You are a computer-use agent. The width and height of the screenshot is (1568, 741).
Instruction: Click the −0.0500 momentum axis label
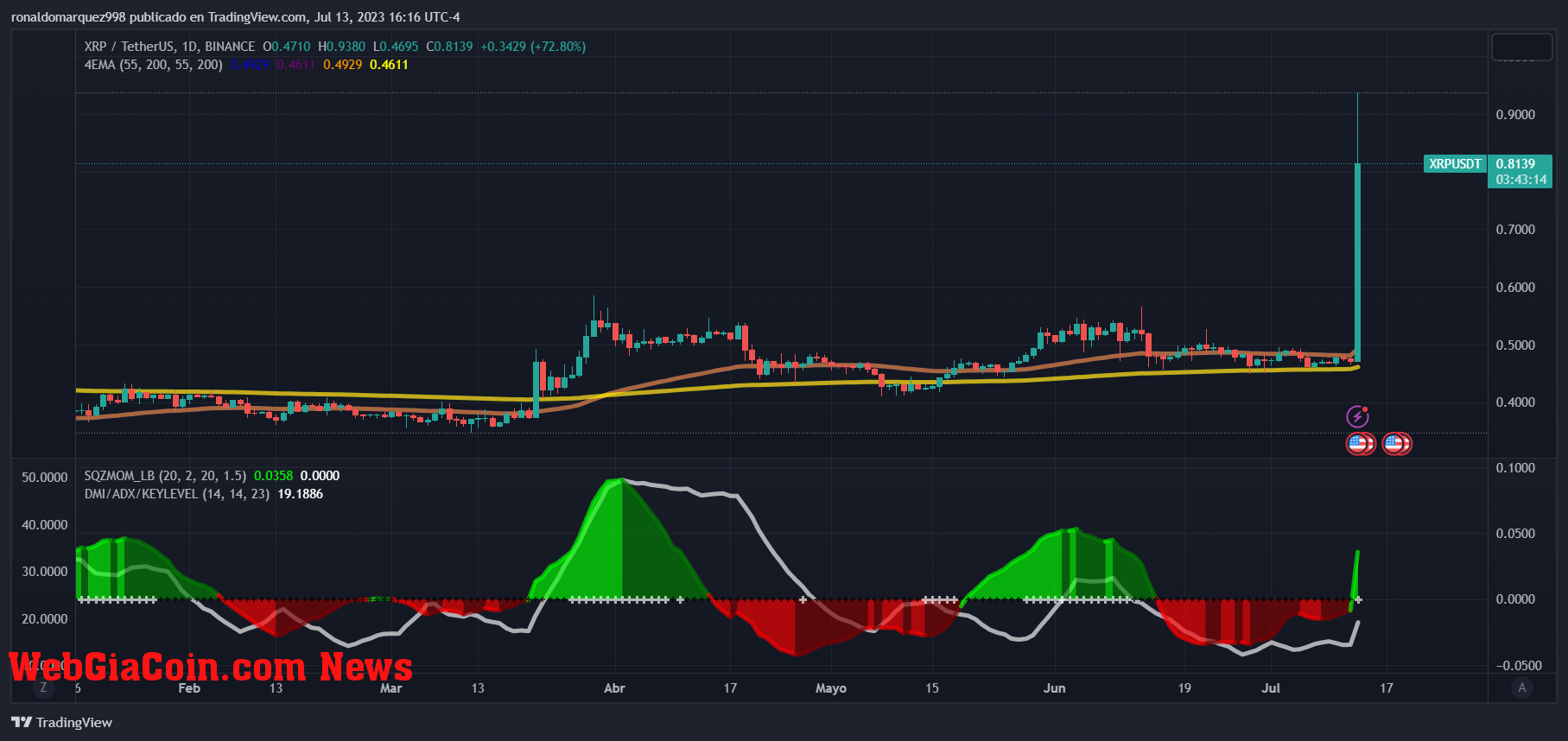click(x=1519, y=666)
